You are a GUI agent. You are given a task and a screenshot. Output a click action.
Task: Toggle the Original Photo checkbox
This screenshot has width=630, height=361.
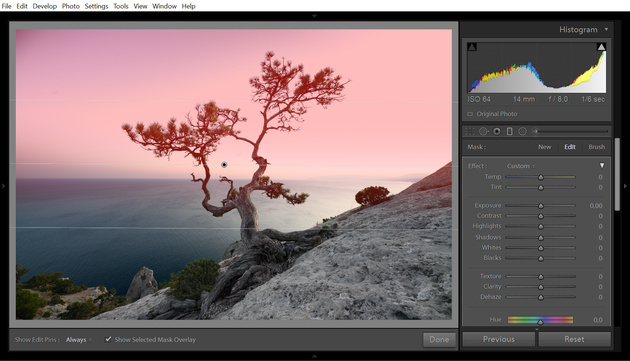coord(470,114)
